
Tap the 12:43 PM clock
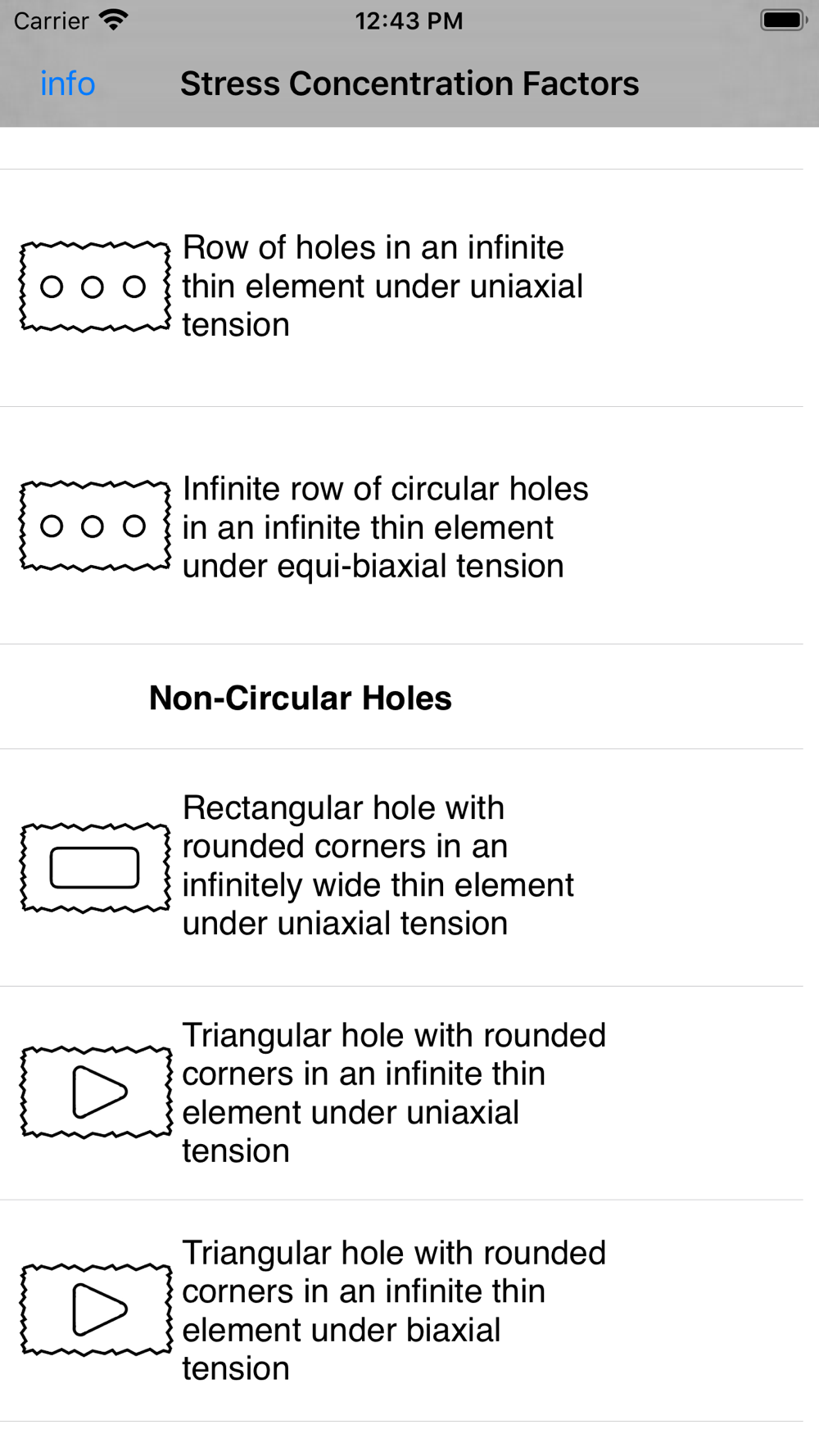(409, 20)
